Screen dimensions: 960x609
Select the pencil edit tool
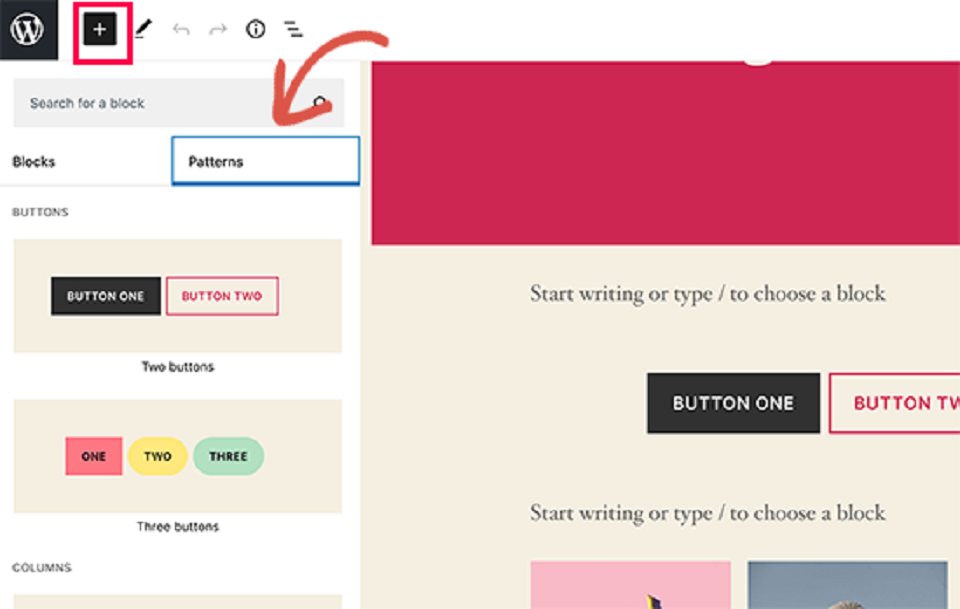(143, 29)
